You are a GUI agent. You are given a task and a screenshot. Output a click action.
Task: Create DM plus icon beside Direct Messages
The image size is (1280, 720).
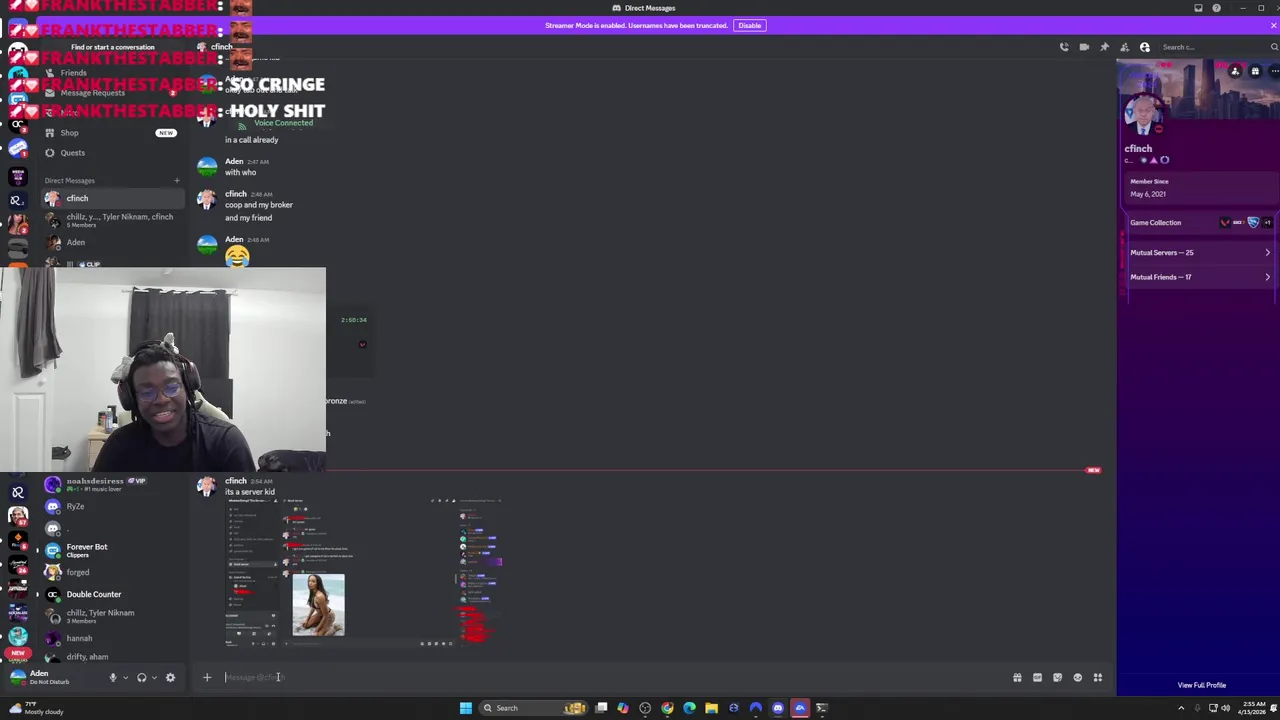click(177, 181)
